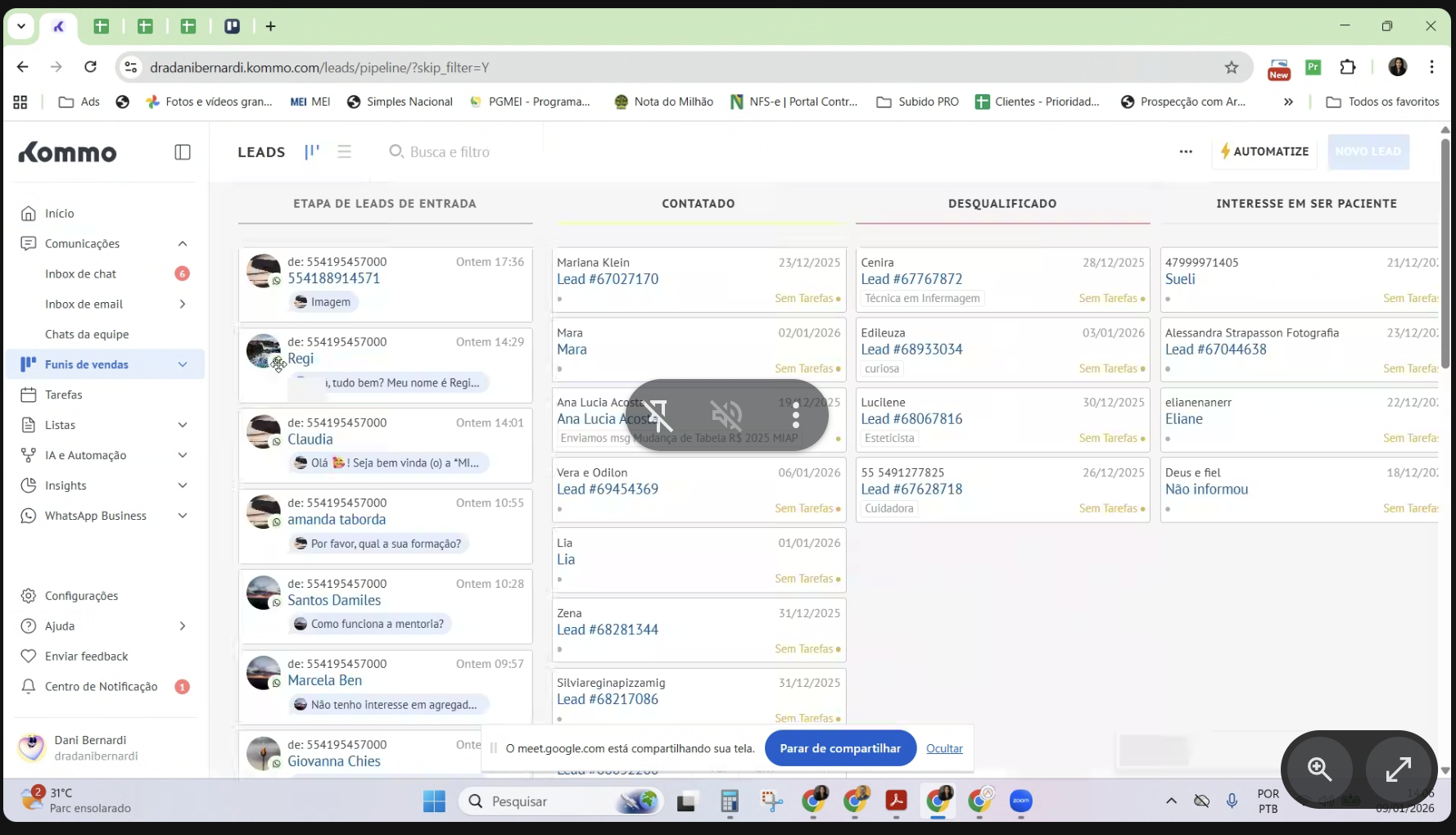The width and height of the screenshot is (1456, 835).
Task: Expand the Insights menu chevron
Action: 183,485
